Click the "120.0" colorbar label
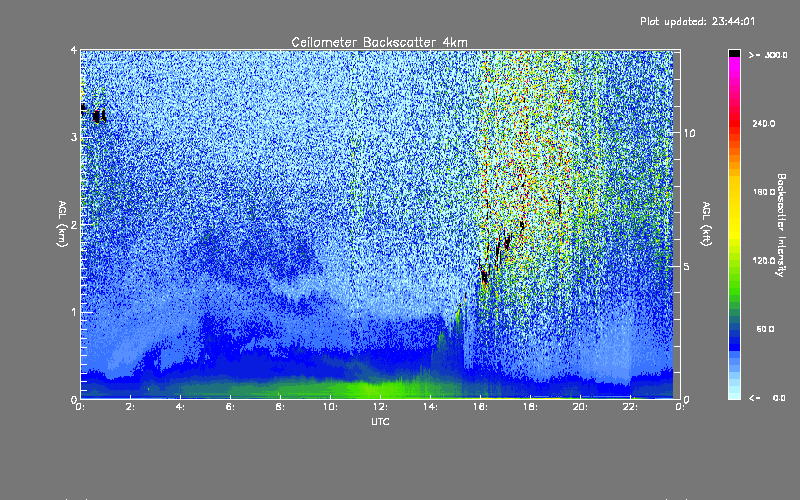Viewport: 800px width, 500px height. 764,260
